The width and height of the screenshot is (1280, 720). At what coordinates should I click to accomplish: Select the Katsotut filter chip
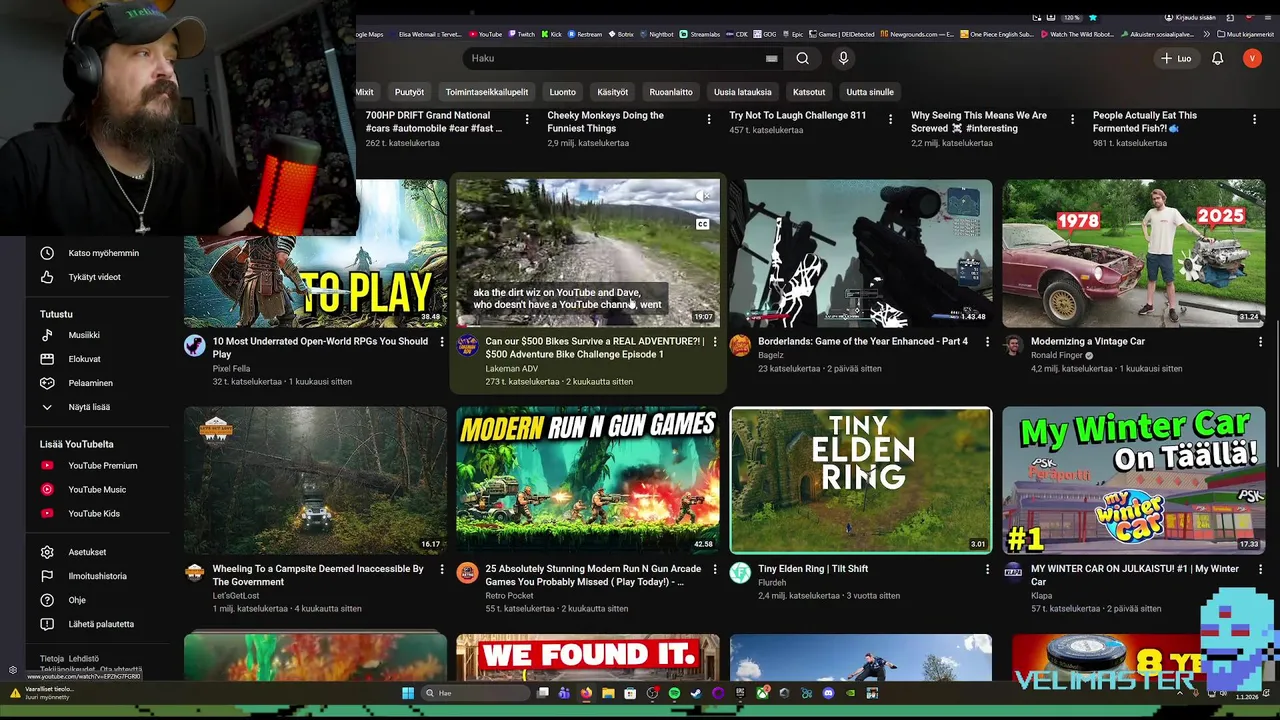[809, 92]
